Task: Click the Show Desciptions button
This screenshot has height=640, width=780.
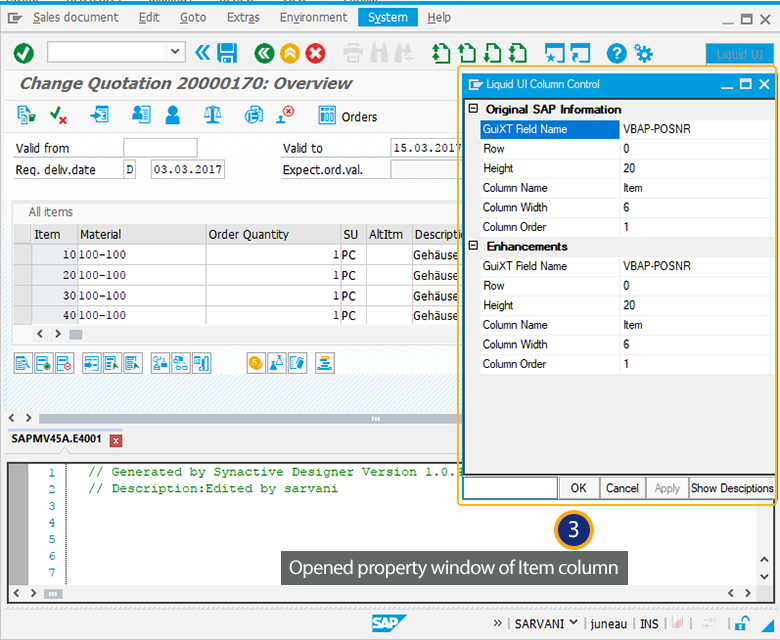Action: click(x=732, y=488)
